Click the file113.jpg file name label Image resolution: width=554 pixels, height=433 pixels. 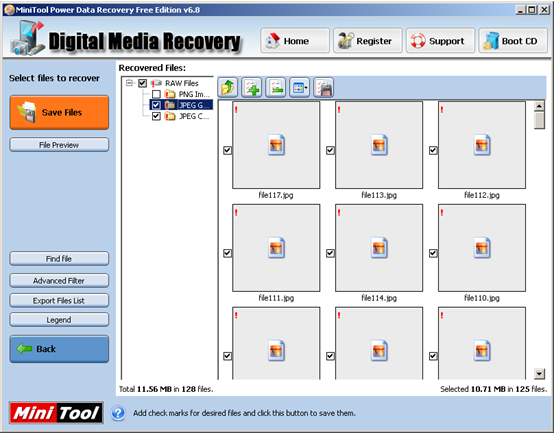coord(379,195)
